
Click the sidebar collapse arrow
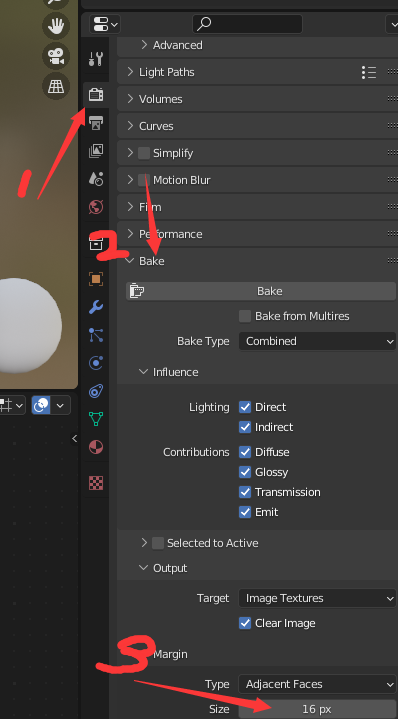click(75, 439)
